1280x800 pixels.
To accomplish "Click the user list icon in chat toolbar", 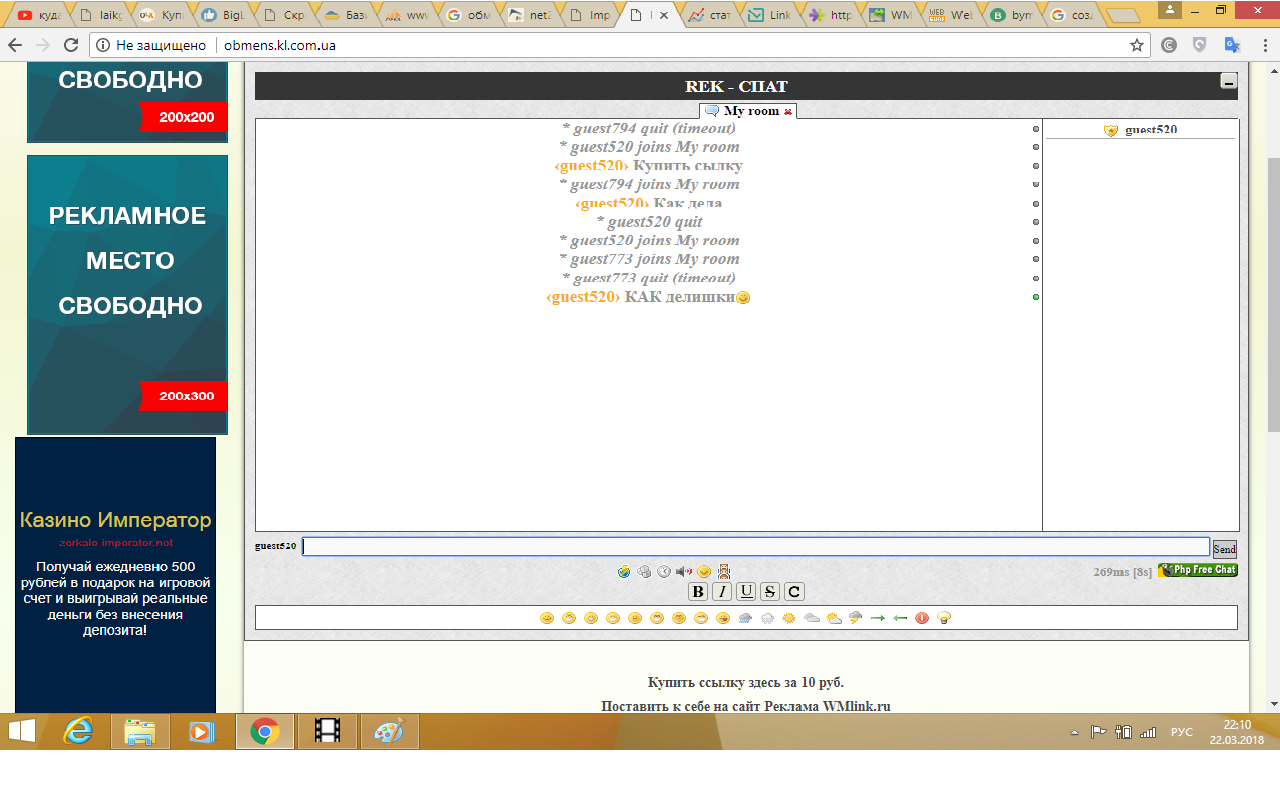I will pos(724,571).
